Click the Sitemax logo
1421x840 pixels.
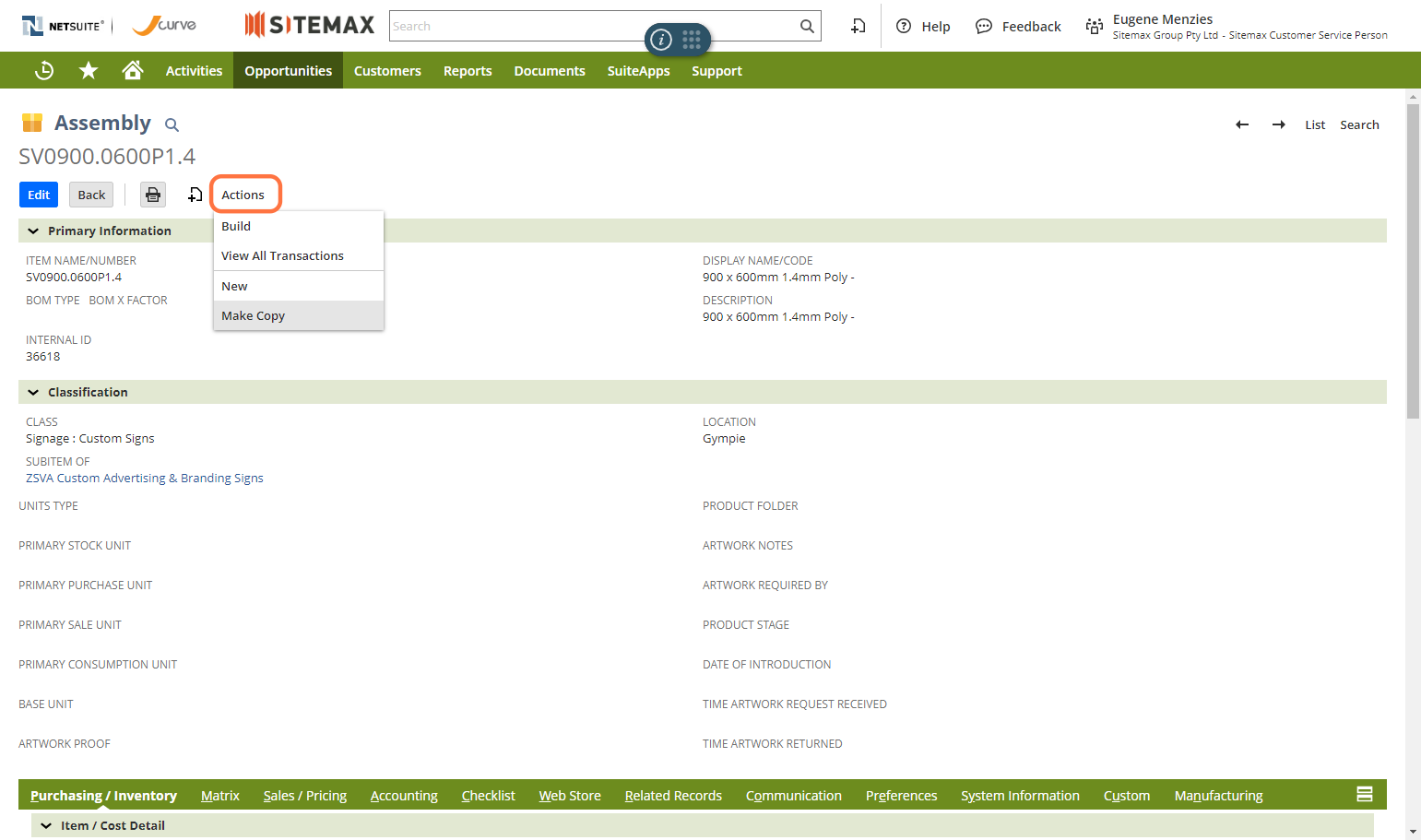310,25
